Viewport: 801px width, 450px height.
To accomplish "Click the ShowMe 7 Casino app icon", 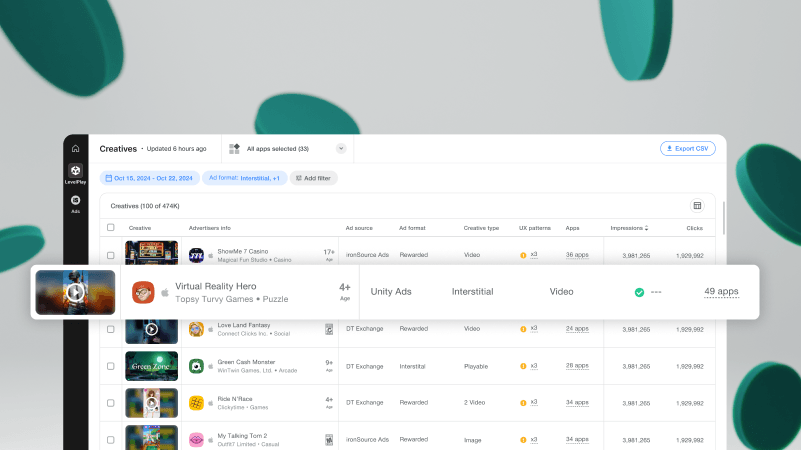I will pyautogui.click(x=196, y=255).
